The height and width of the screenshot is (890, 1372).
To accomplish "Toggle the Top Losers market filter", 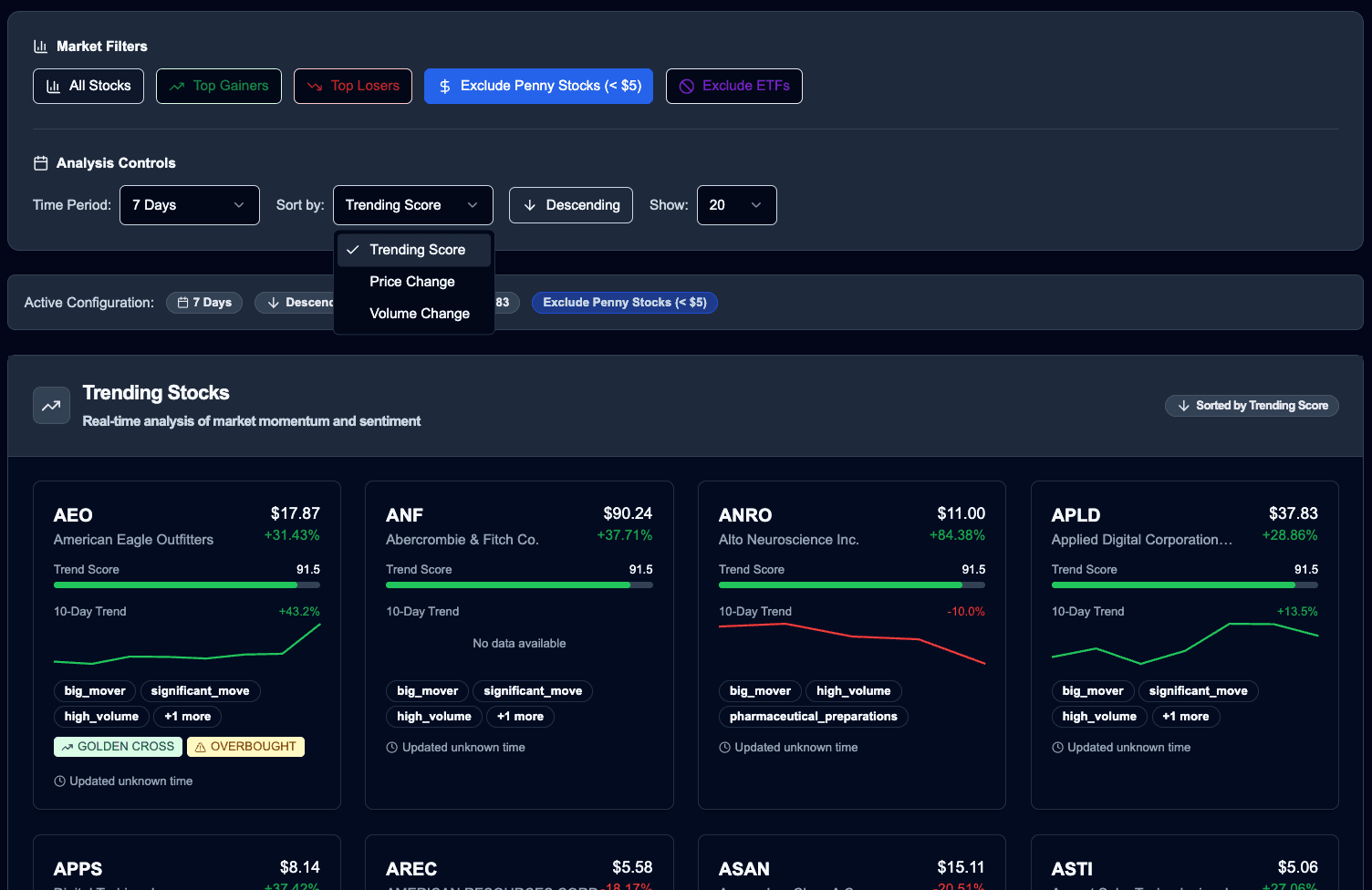I will coord(353,86).
